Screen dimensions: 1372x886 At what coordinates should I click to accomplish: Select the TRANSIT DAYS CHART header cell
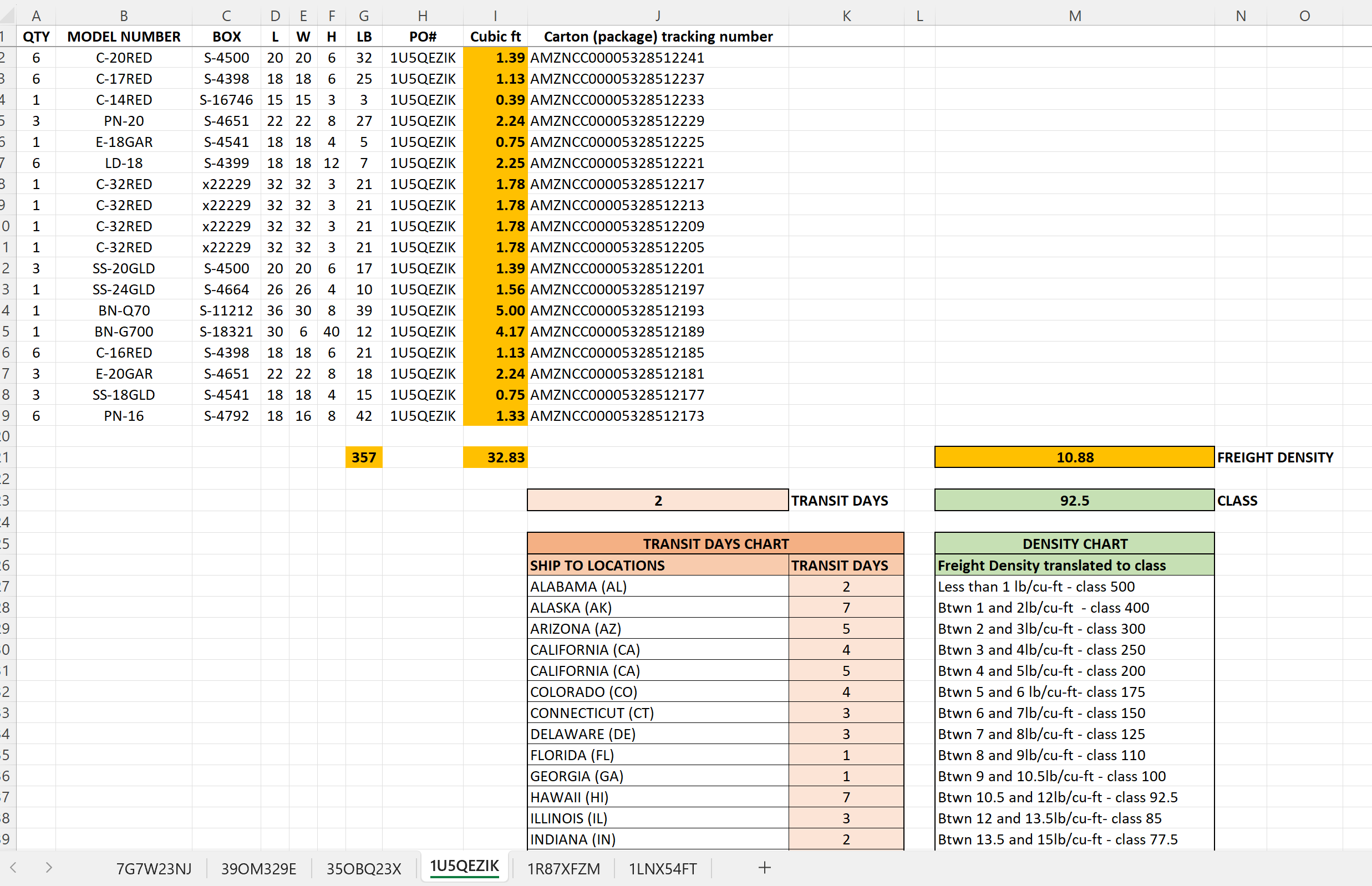[715, 544]
